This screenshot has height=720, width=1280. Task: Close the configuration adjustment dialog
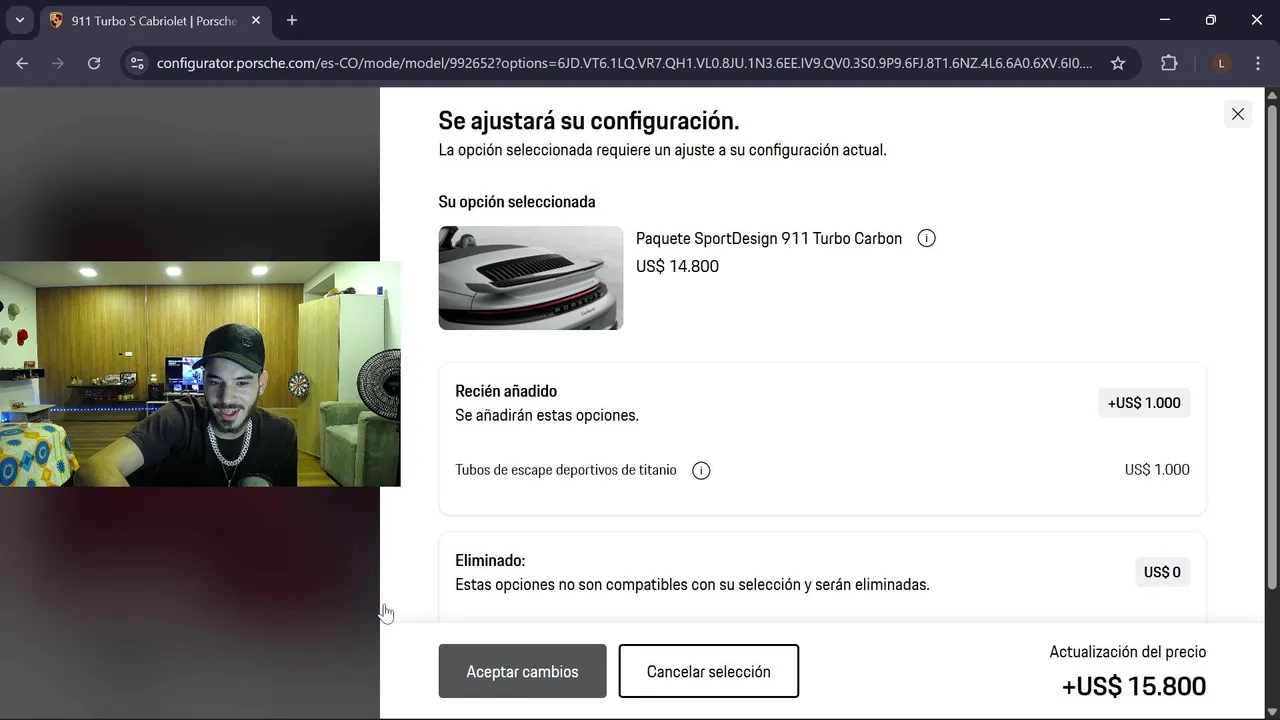[x=1238, y=114]
